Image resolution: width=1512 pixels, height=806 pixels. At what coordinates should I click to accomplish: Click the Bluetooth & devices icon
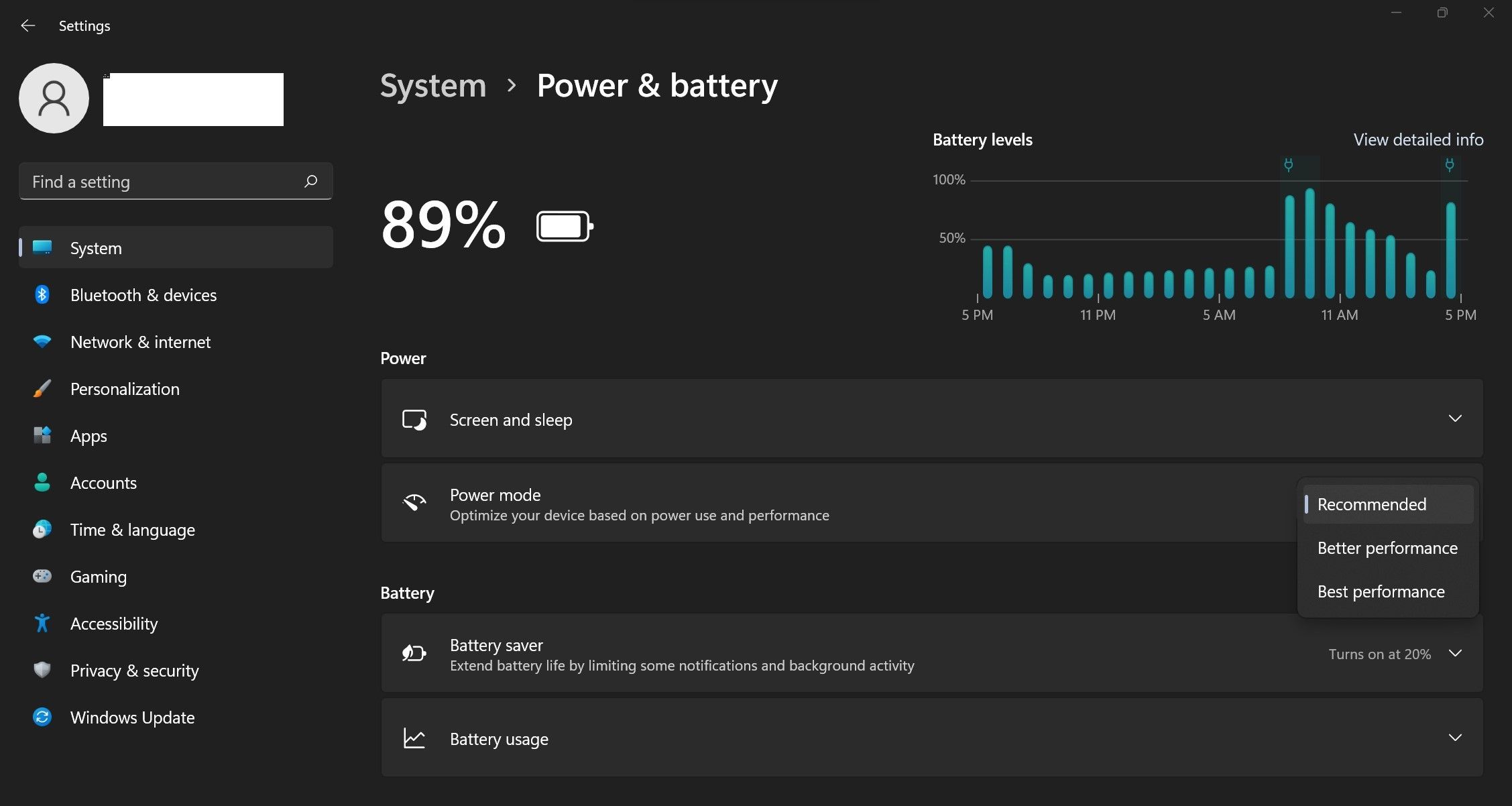(x=41, y=293)
